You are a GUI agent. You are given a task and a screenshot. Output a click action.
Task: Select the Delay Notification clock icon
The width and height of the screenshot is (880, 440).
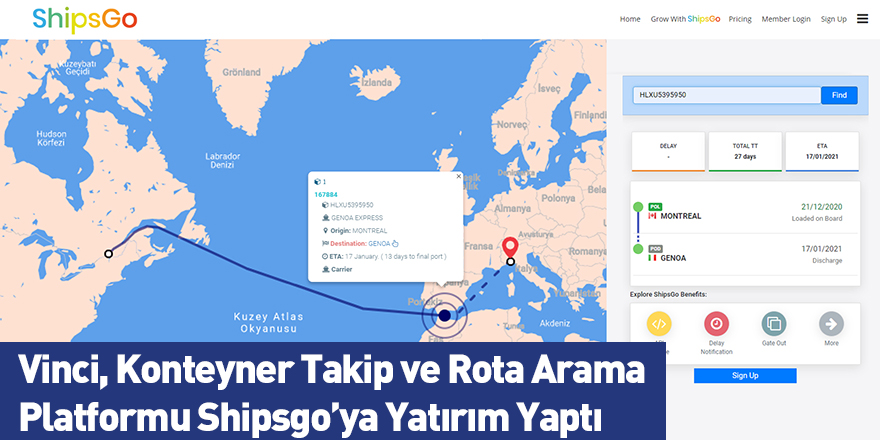point(716,324)
